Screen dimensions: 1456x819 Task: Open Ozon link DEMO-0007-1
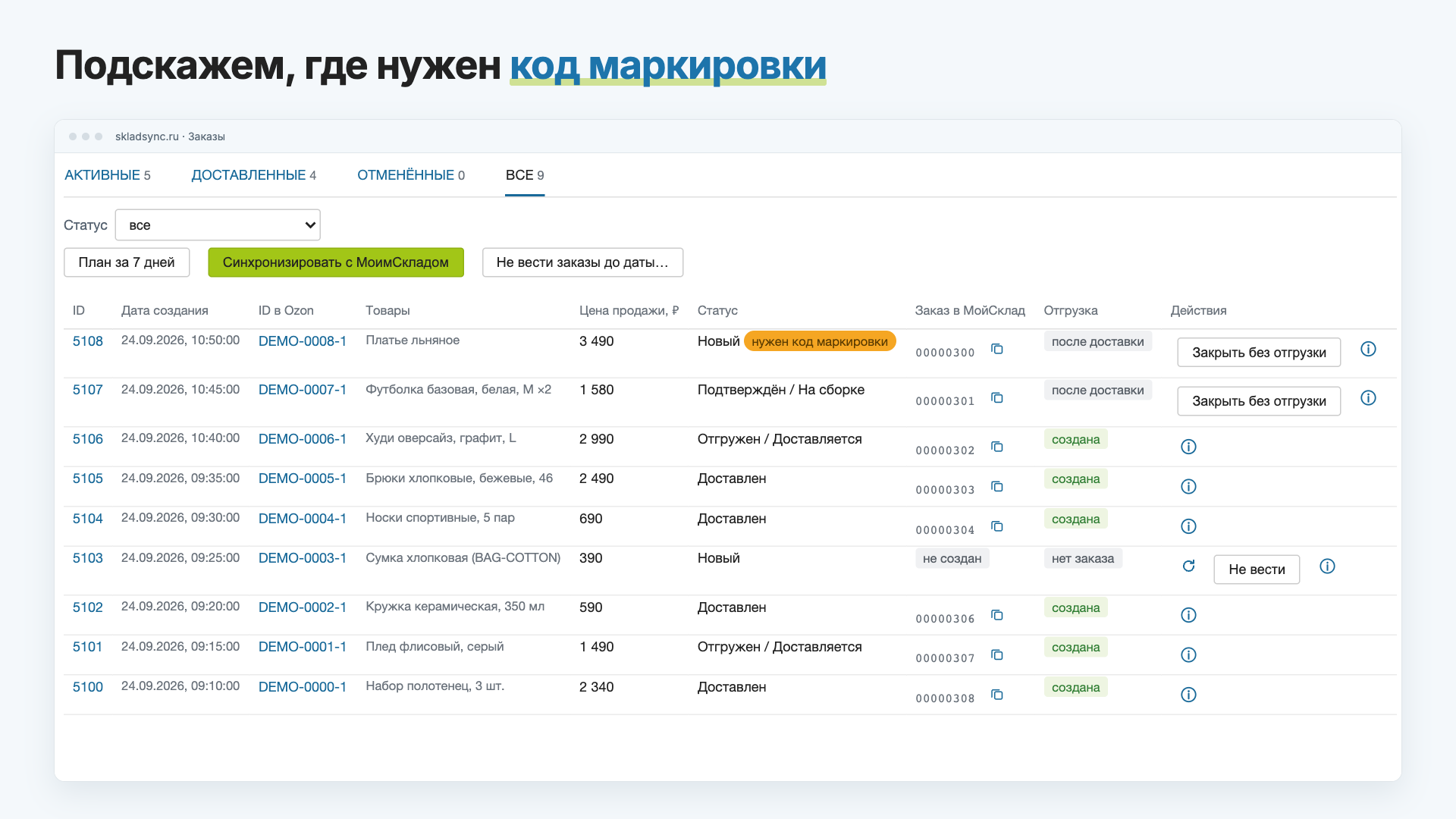(303, 390)
